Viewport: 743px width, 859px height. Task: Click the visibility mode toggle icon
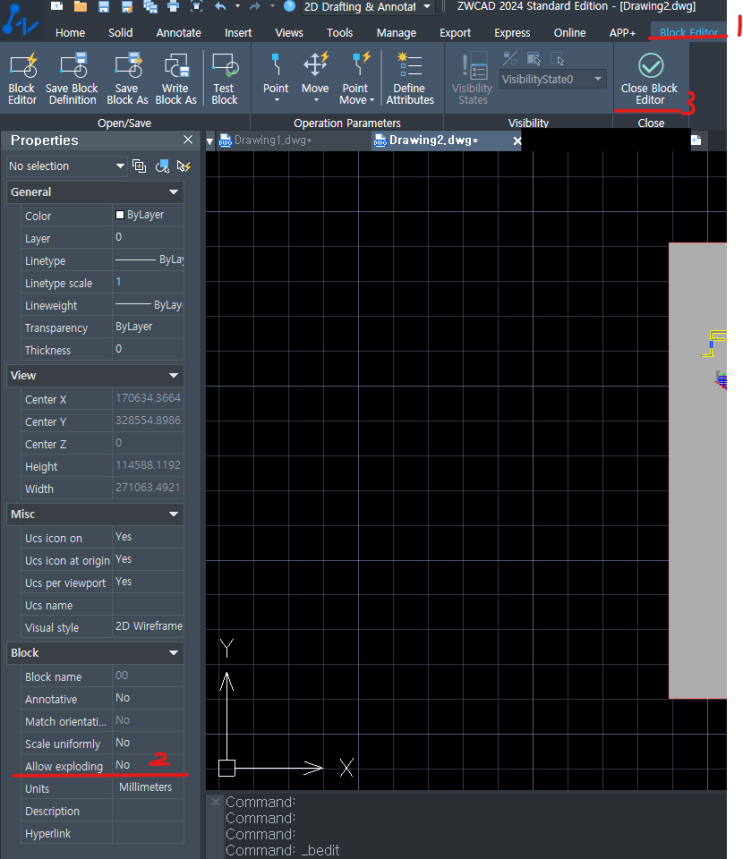(510, 58)
